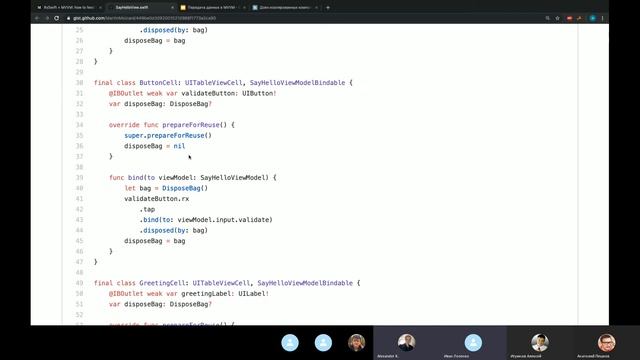Click Алексей participant photo avatar
The image size is (640, 360).
[540, 342]
